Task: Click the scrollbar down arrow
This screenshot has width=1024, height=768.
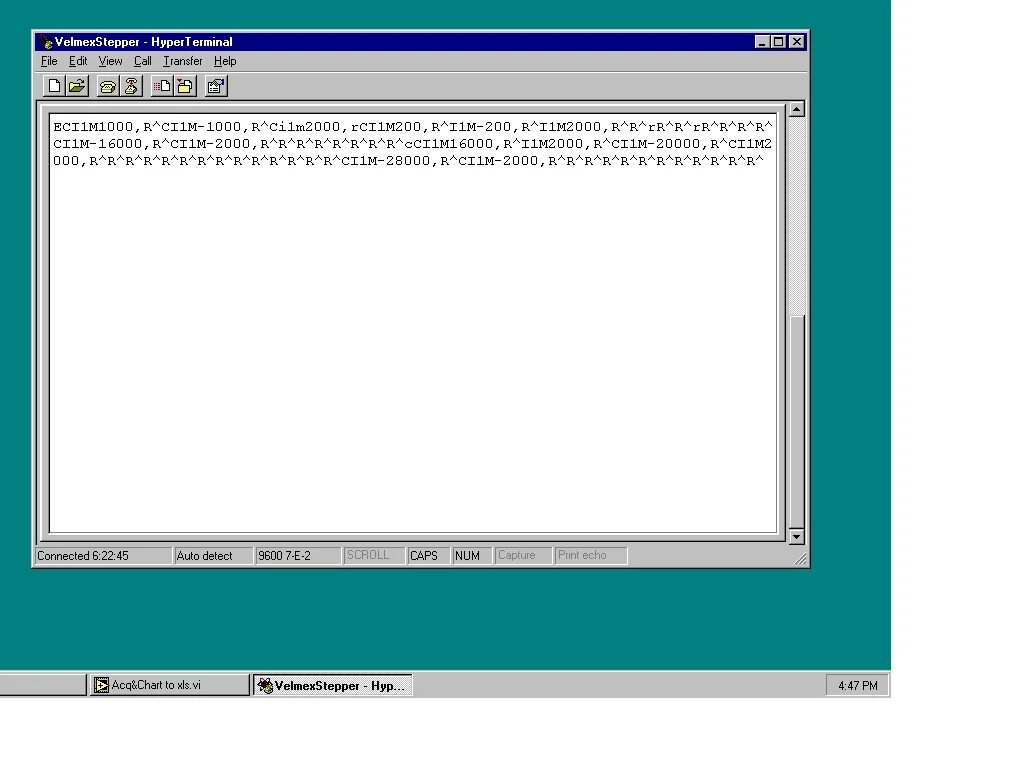Action: click(x=796, y=537)
